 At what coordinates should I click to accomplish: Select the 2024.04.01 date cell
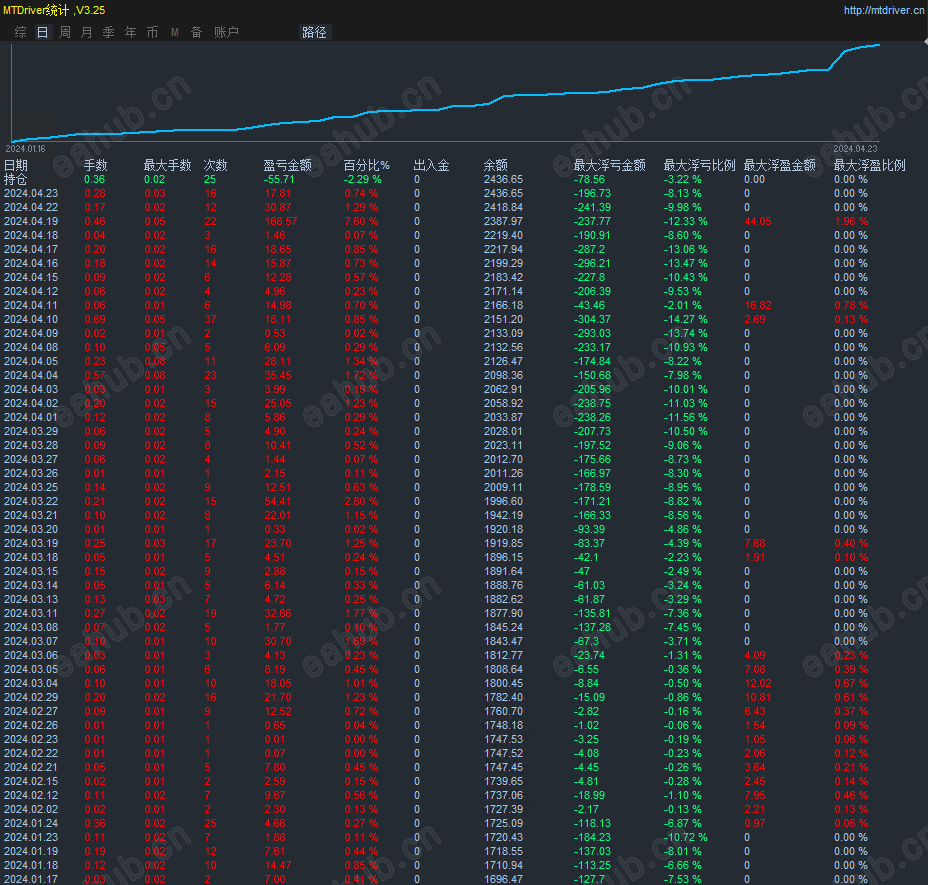click(31, 417)
